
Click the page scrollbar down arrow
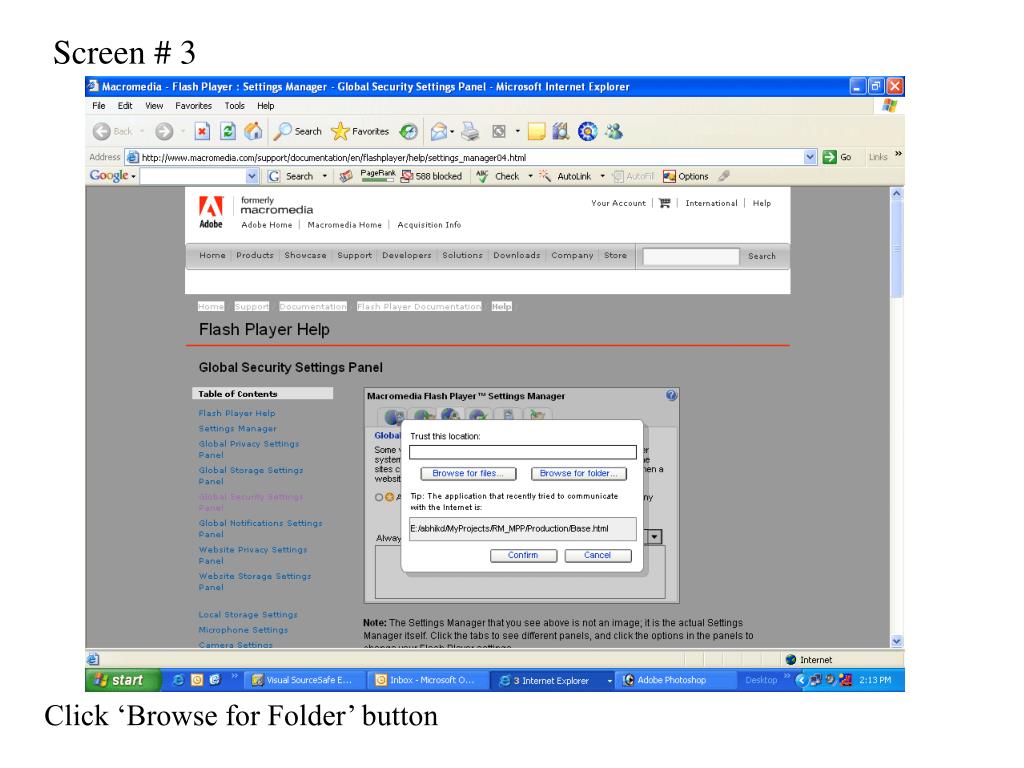[897, 641]
